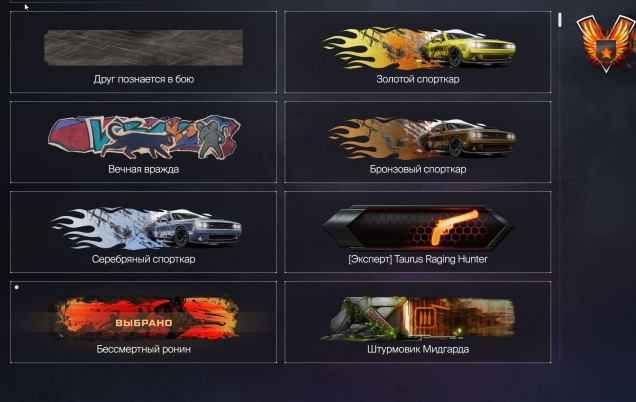This screenshot has height=402, width=636.
Task: Click the ВЫБРАНО selected indicator label
Action: (x=144, y=323)
